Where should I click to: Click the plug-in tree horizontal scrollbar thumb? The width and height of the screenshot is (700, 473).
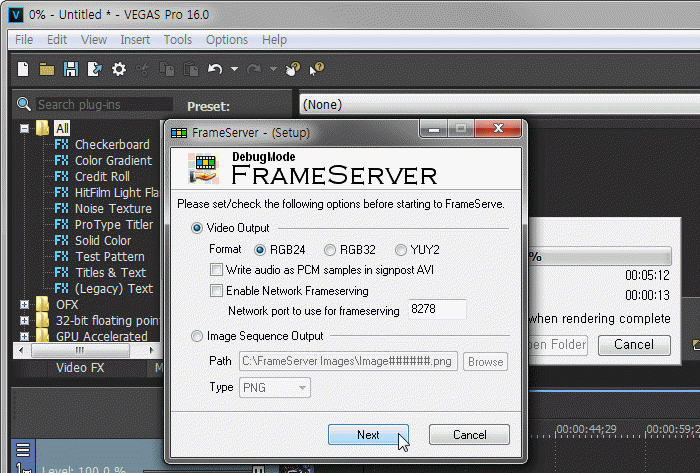click(80, 350)
